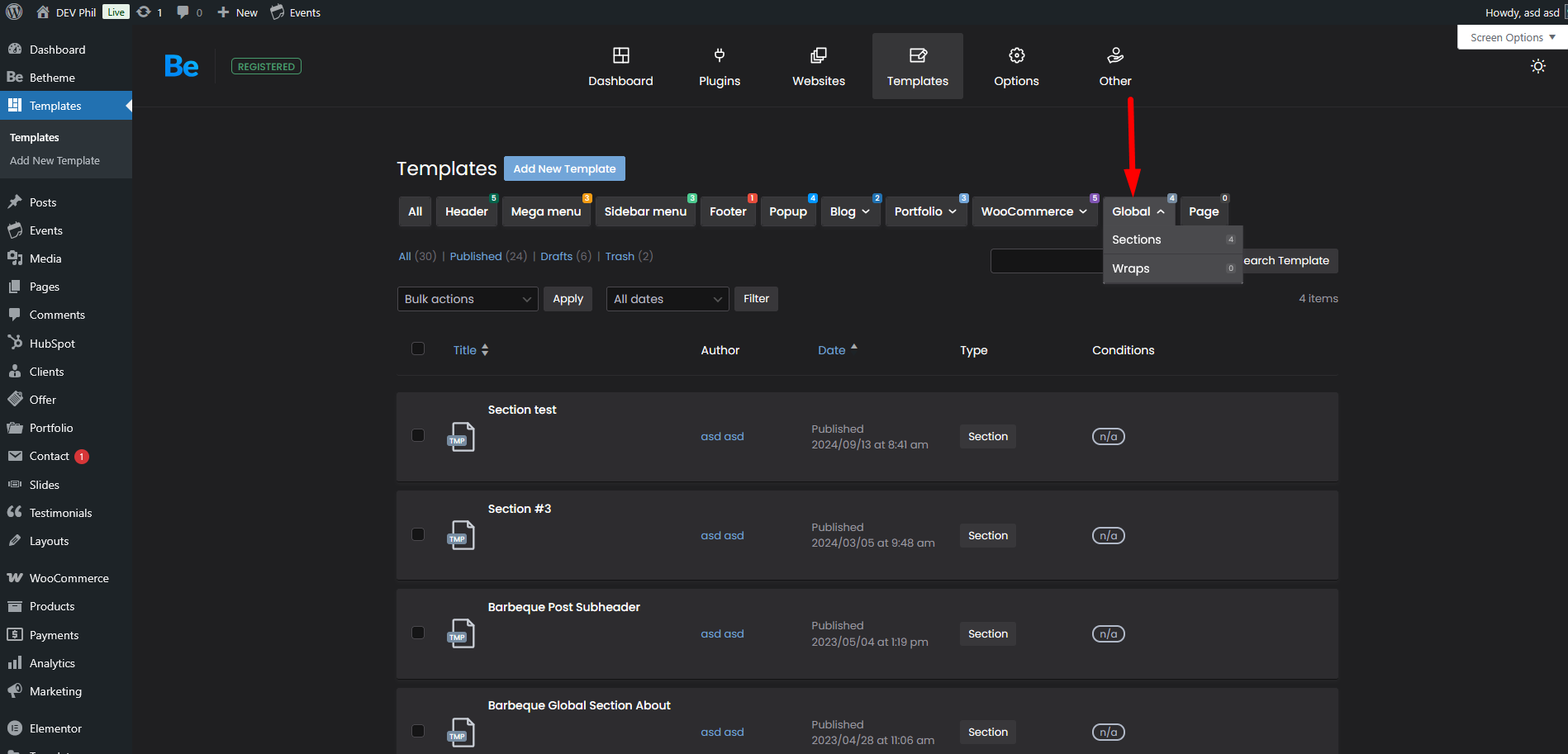Open the Drafts (6) filter link

click(x=566, y=256)
